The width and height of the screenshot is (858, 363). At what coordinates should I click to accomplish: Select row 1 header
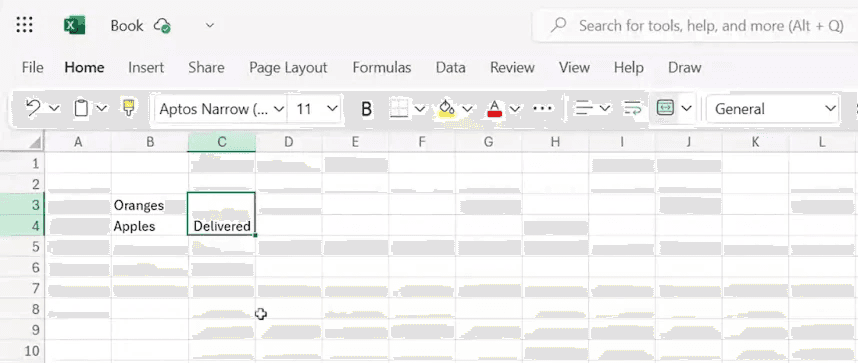22,163
